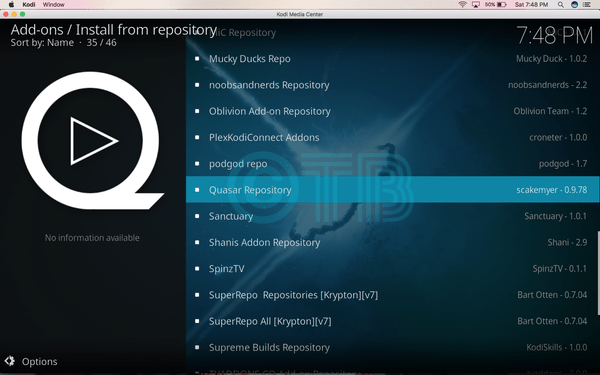Select Sanctuary repository
600x375 pixels.
click(393, 216)
